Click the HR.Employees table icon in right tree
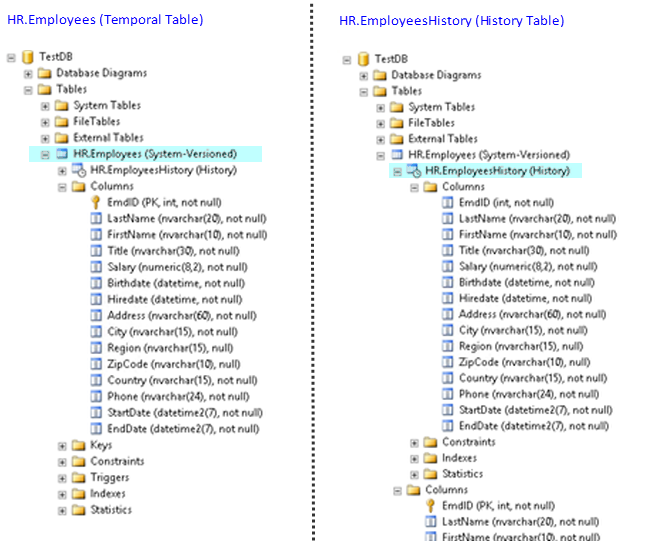Viewport: 664px width, 543px height. (397, 155)
